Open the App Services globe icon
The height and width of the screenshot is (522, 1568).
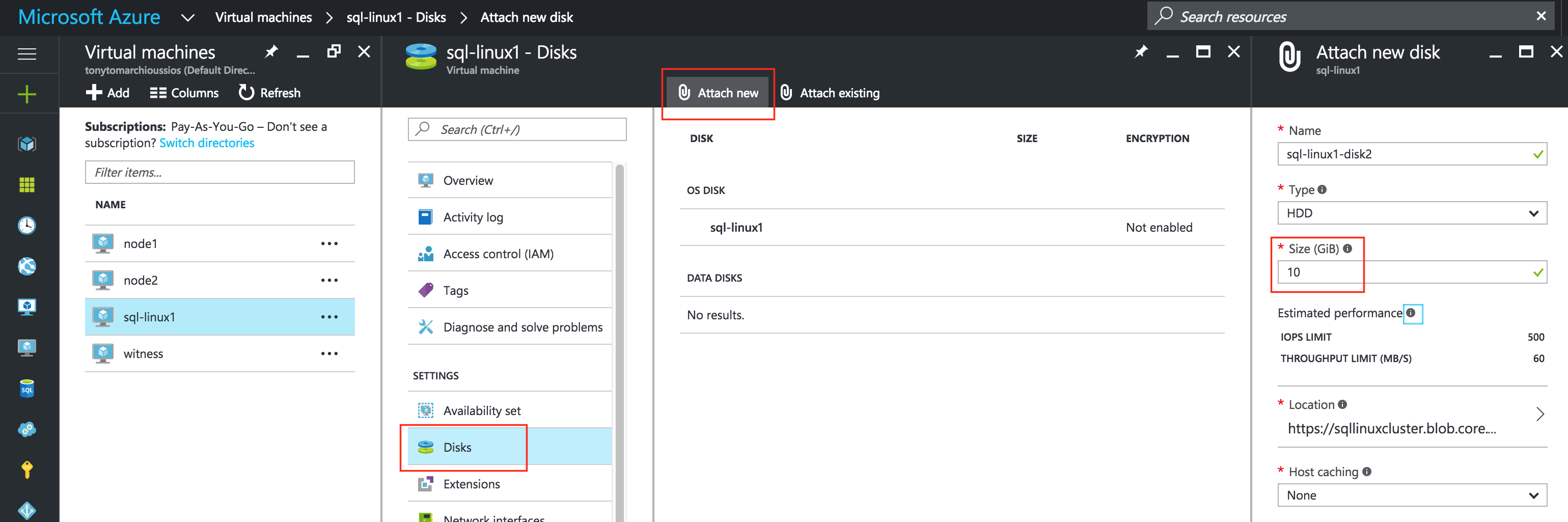point(27,266)
